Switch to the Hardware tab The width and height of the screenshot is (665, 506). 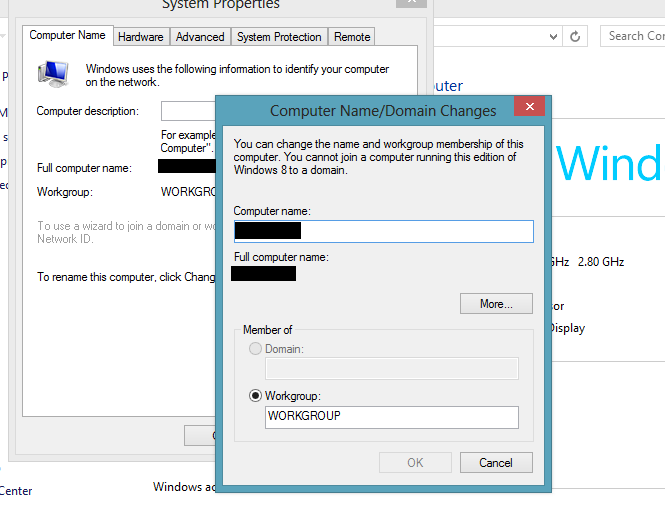141,37
